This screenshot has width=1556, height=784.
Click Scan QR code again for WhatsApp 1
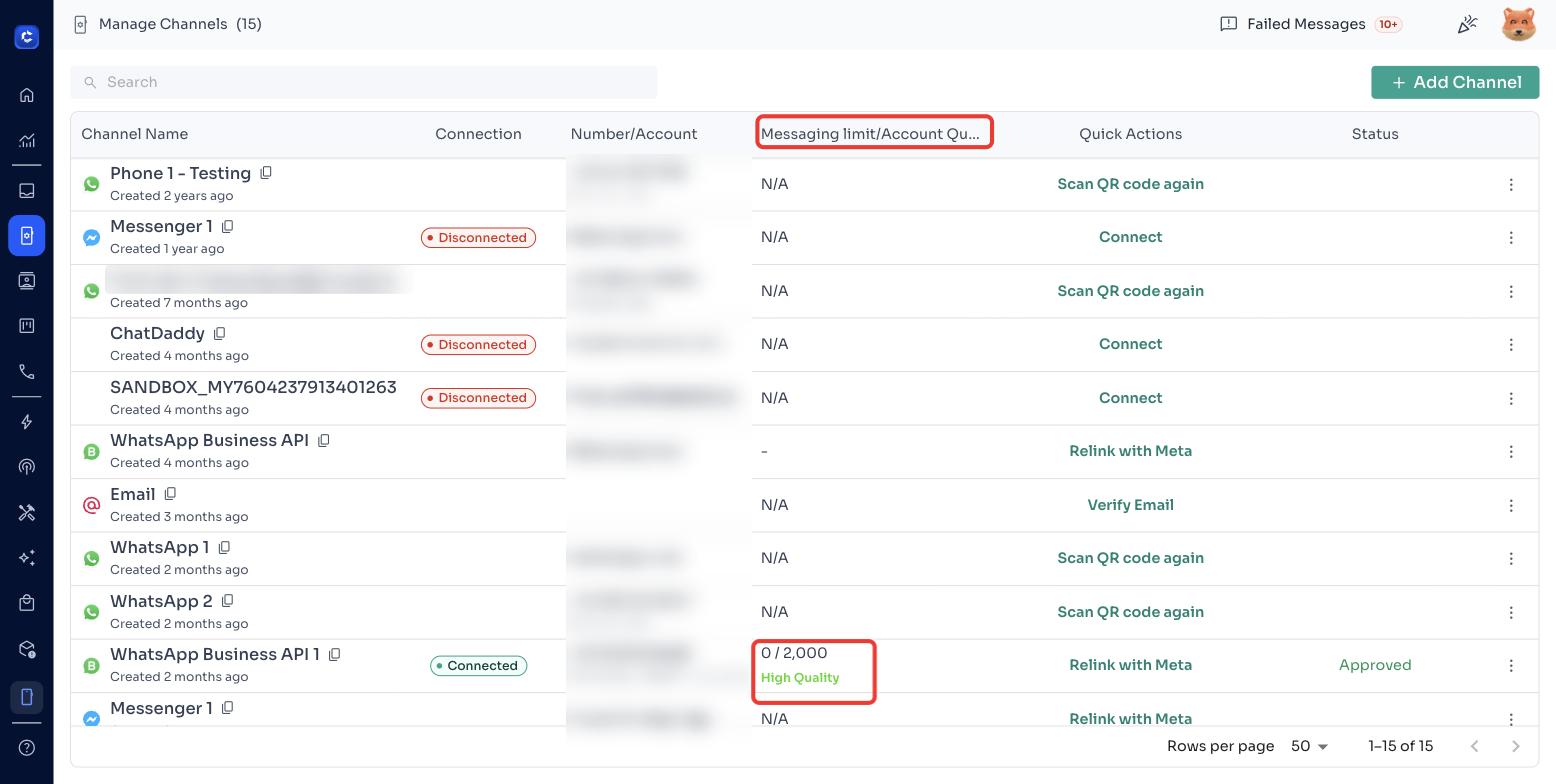(x=1130, y=558)
